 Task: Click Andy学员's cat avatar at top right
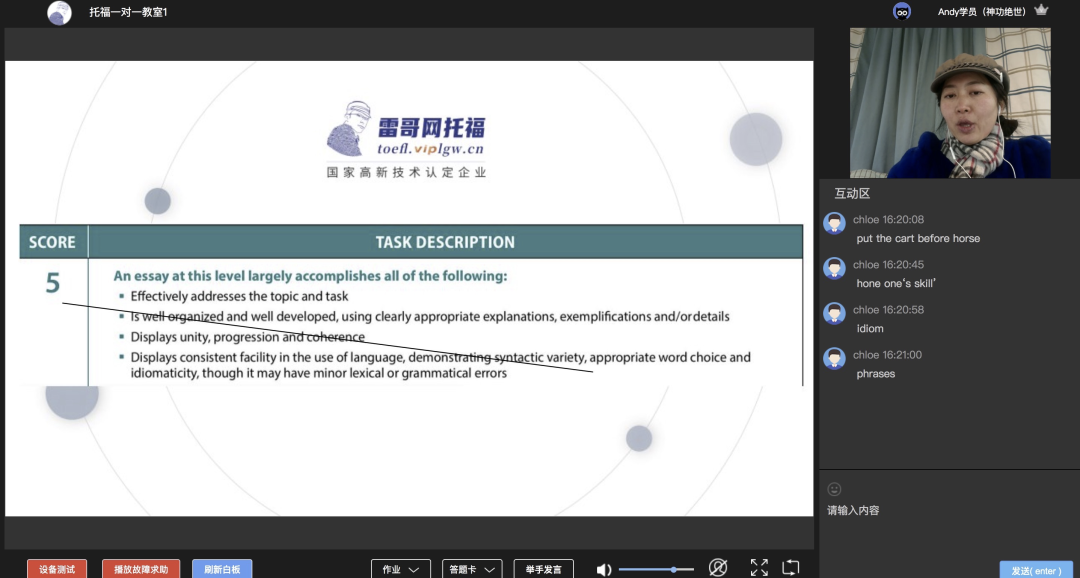(x=903, y=12)
